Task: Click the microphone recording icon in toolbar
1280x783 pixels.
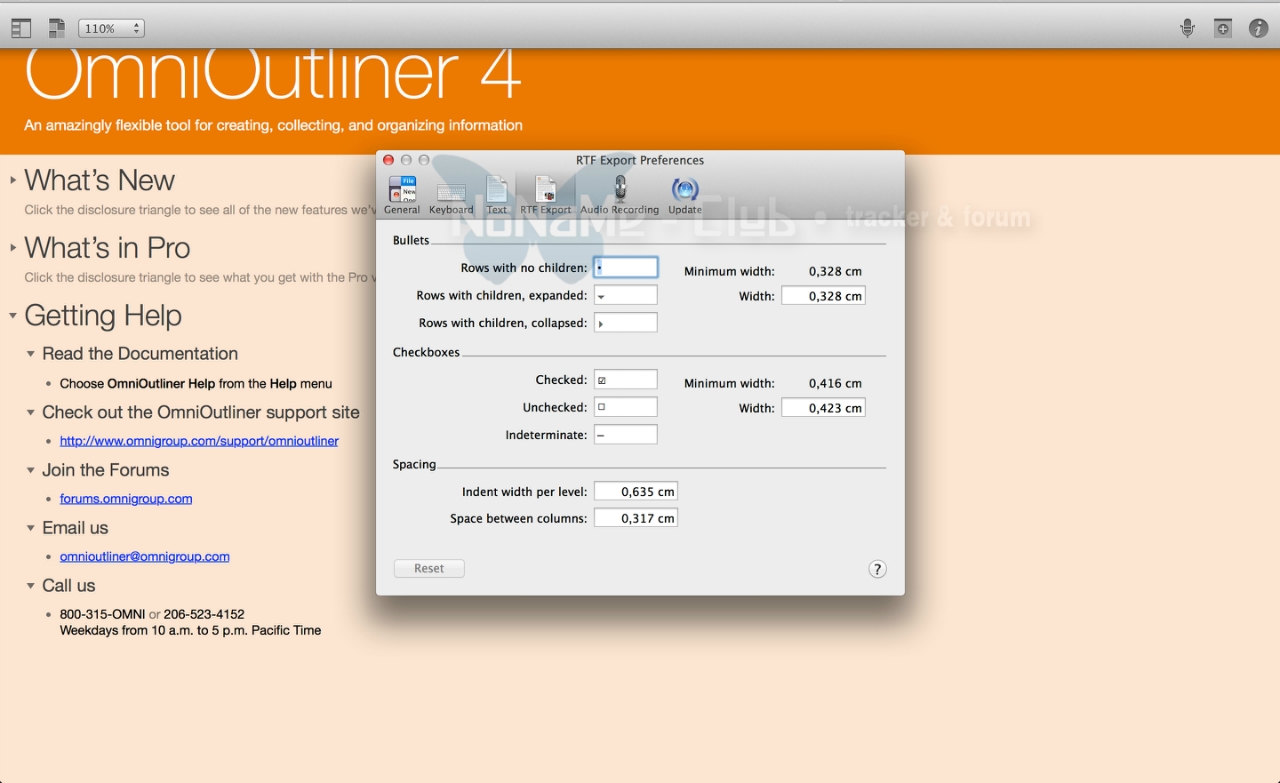Action: (1187, 28)
